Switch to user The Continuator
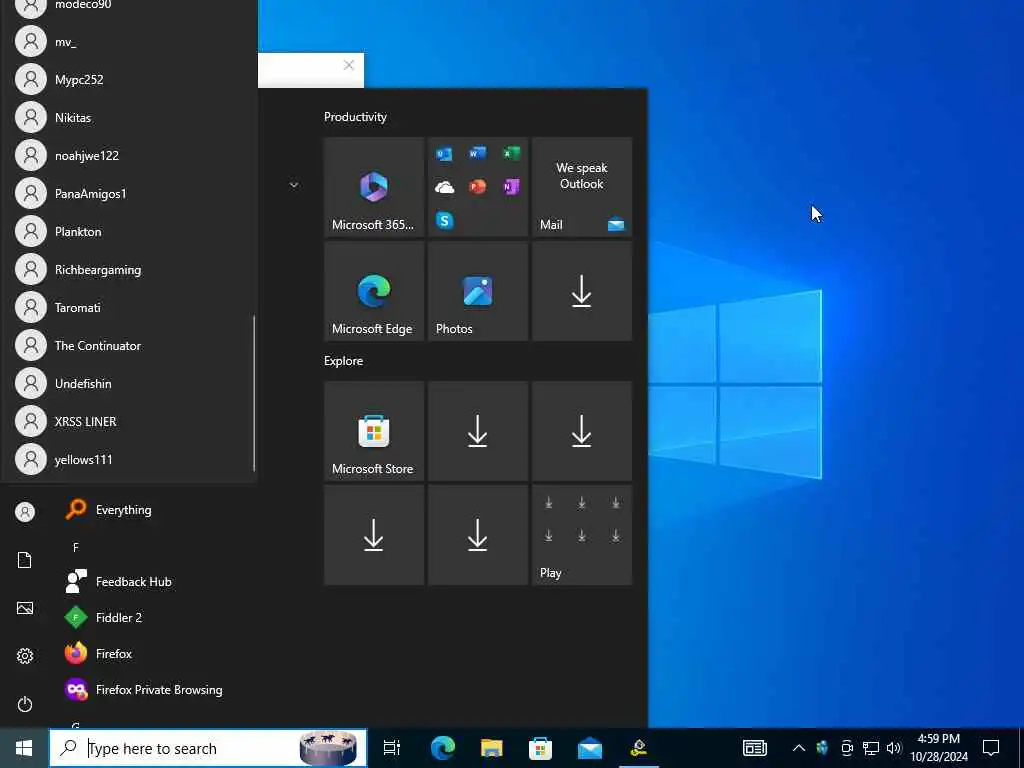 click(x=129, y=345)
